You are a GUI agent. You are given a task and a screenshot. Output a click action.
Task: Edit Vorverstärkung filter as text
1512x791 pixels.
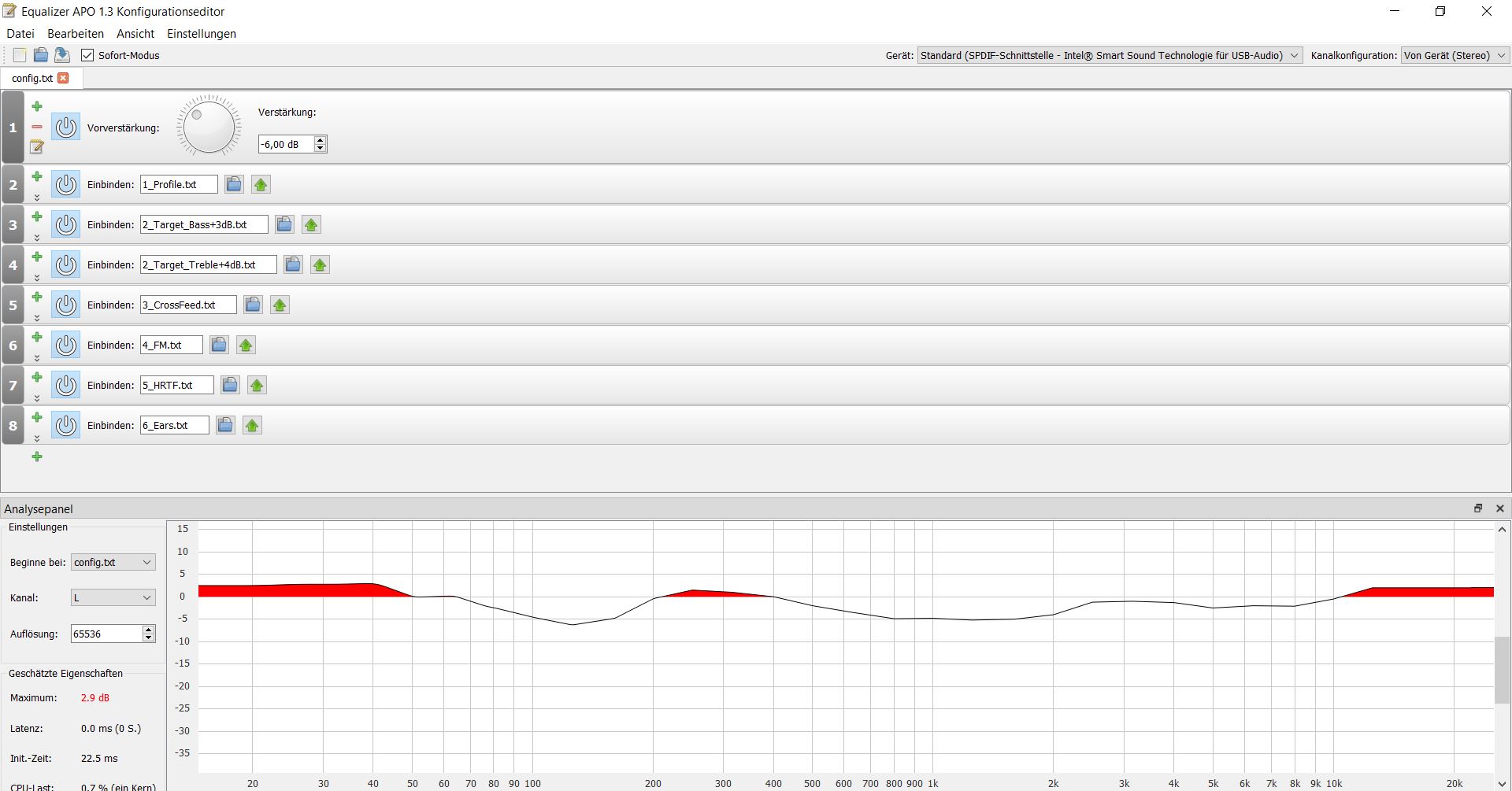(x=37, y=146)
